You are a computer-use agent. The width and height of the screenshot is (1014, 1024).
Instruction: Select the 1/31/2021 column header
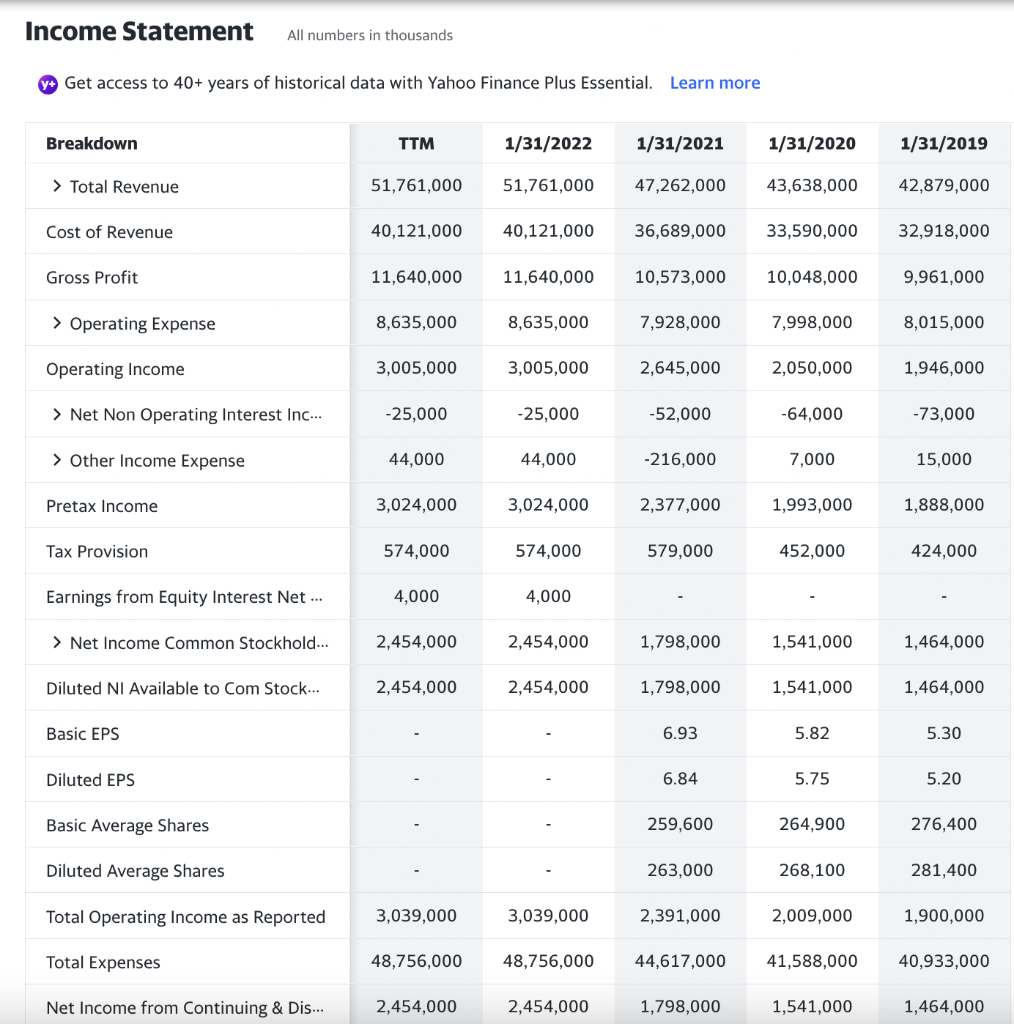coord(680,143)
